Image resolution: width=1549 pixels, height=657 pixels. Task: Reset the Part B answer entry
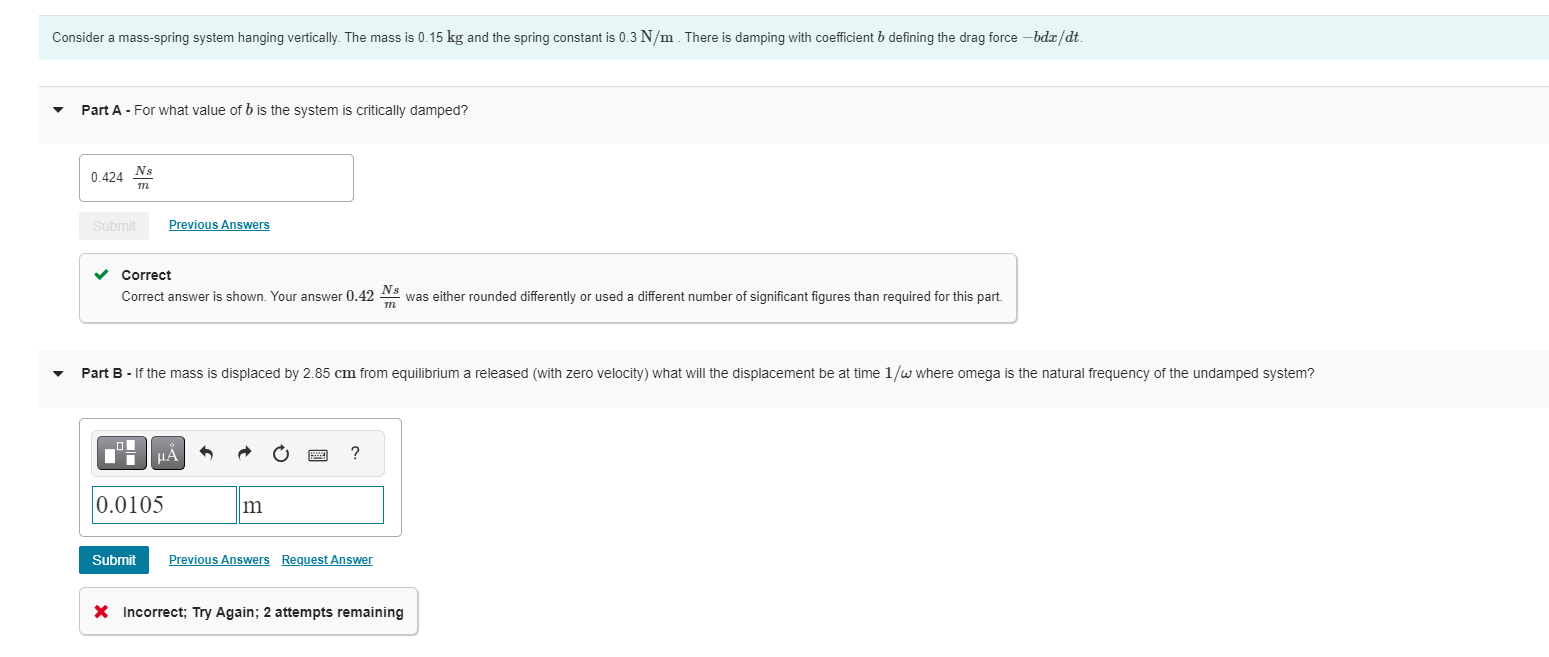[x=280, y=453]
